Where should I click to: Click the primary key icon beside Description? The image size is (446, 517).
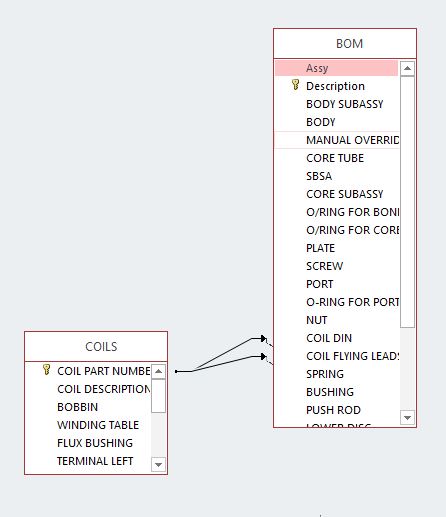295,85
